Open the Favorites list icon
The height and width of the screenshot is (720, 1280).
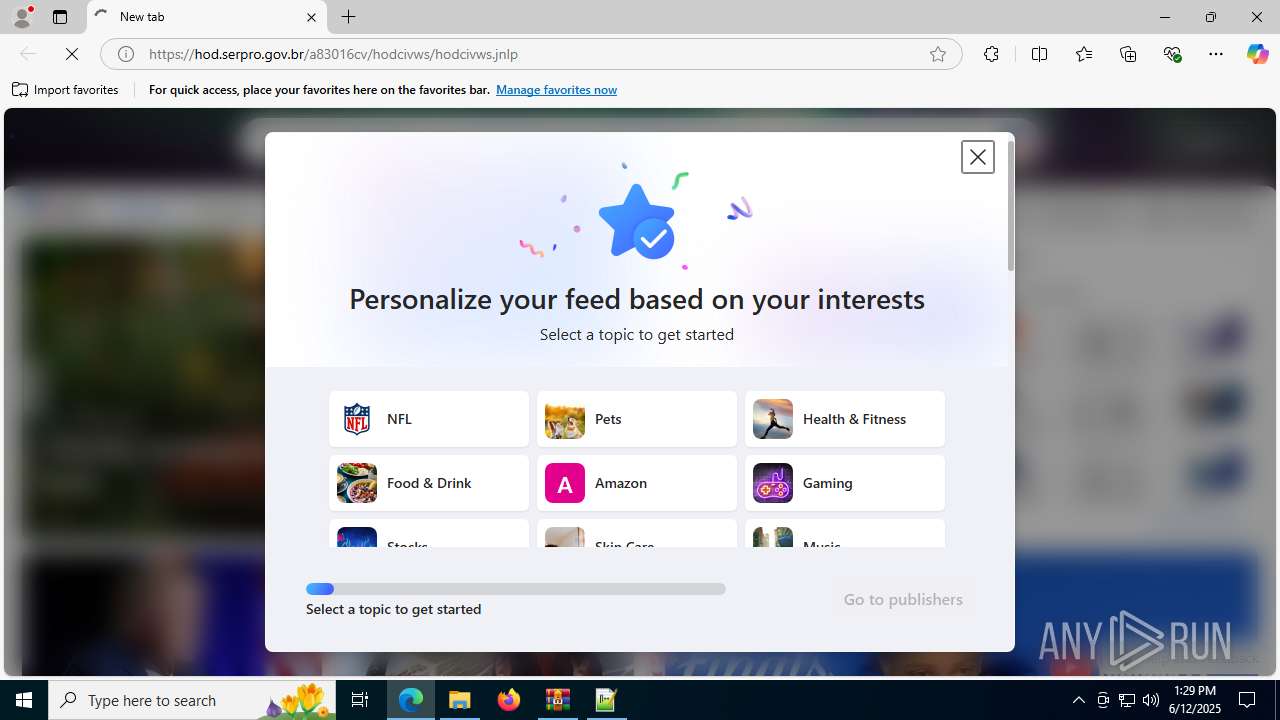1084,54
